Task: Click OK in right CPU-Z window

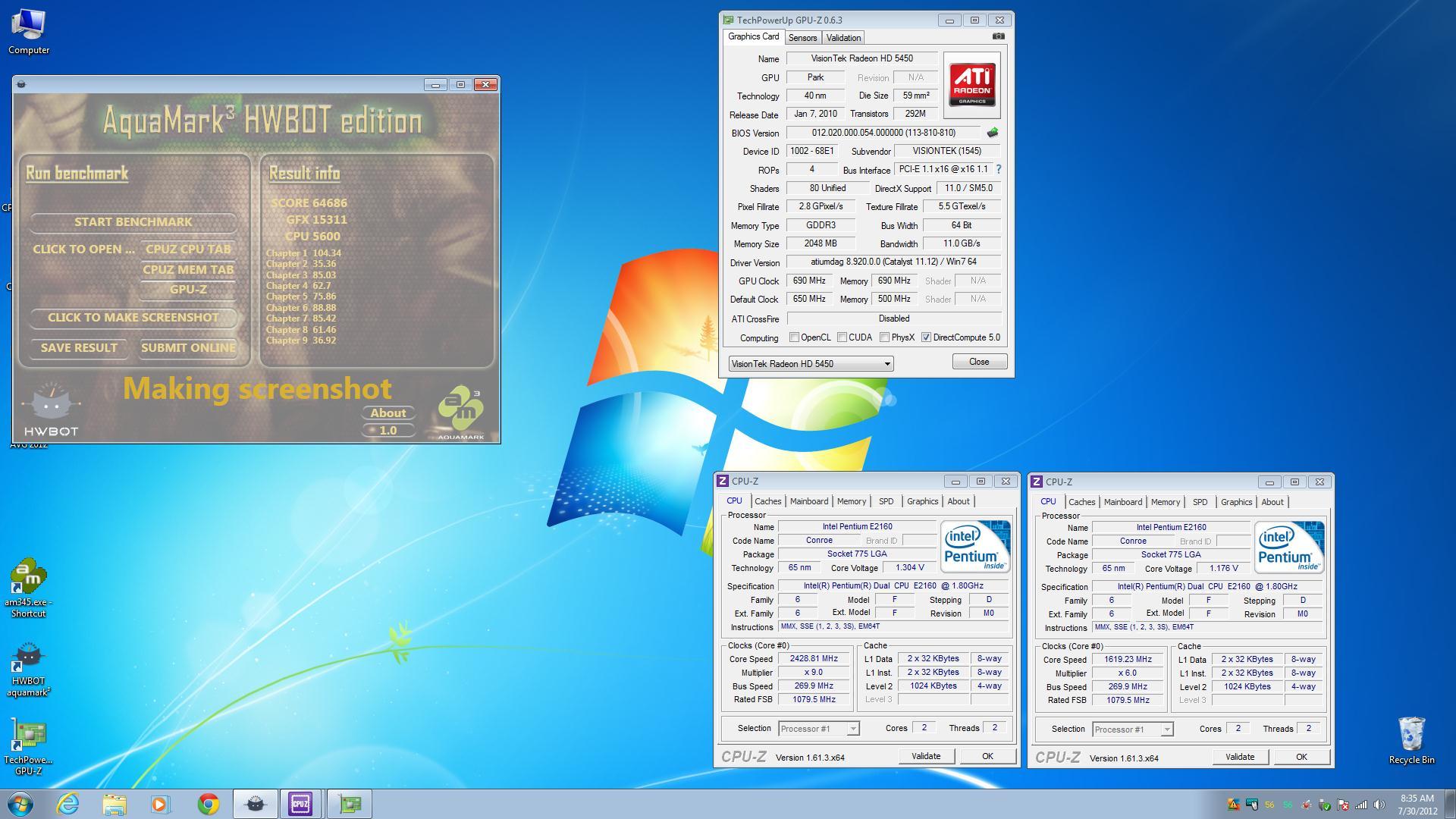Action: coord(1301,757)
